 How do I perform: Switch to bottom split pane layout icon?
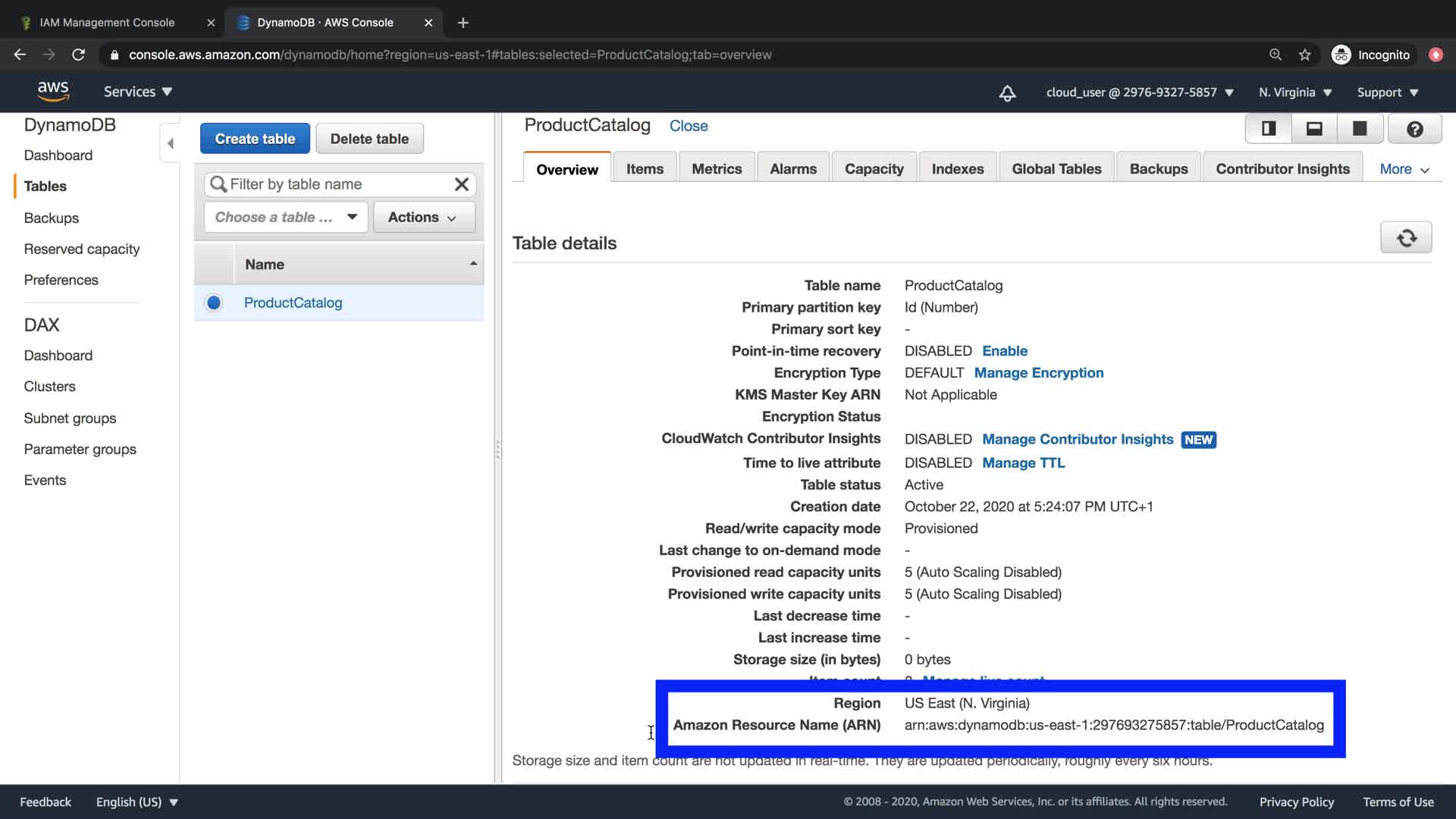(x=1314, y=129)
